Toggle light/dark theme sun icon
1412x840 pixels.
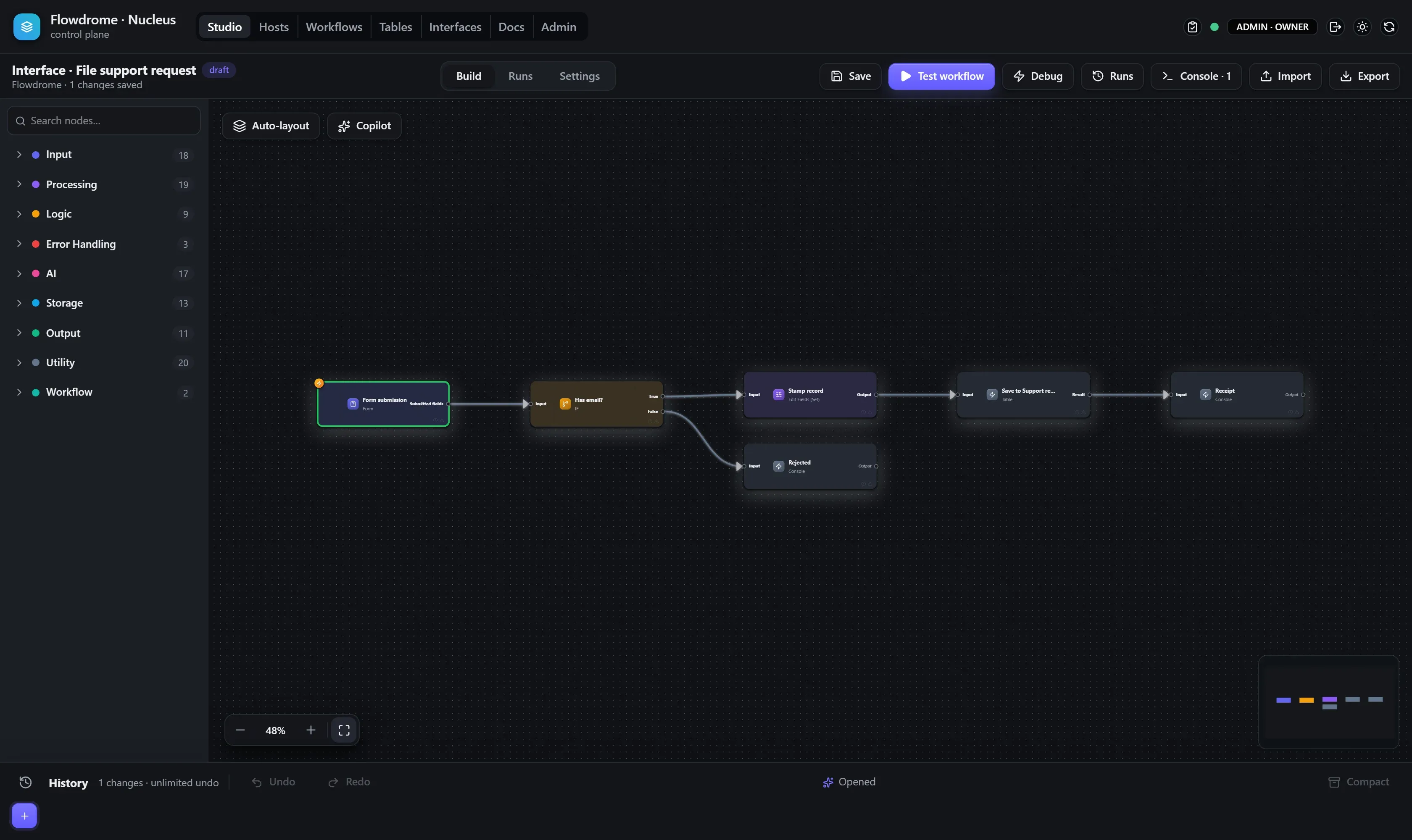tap(1362, 26)
